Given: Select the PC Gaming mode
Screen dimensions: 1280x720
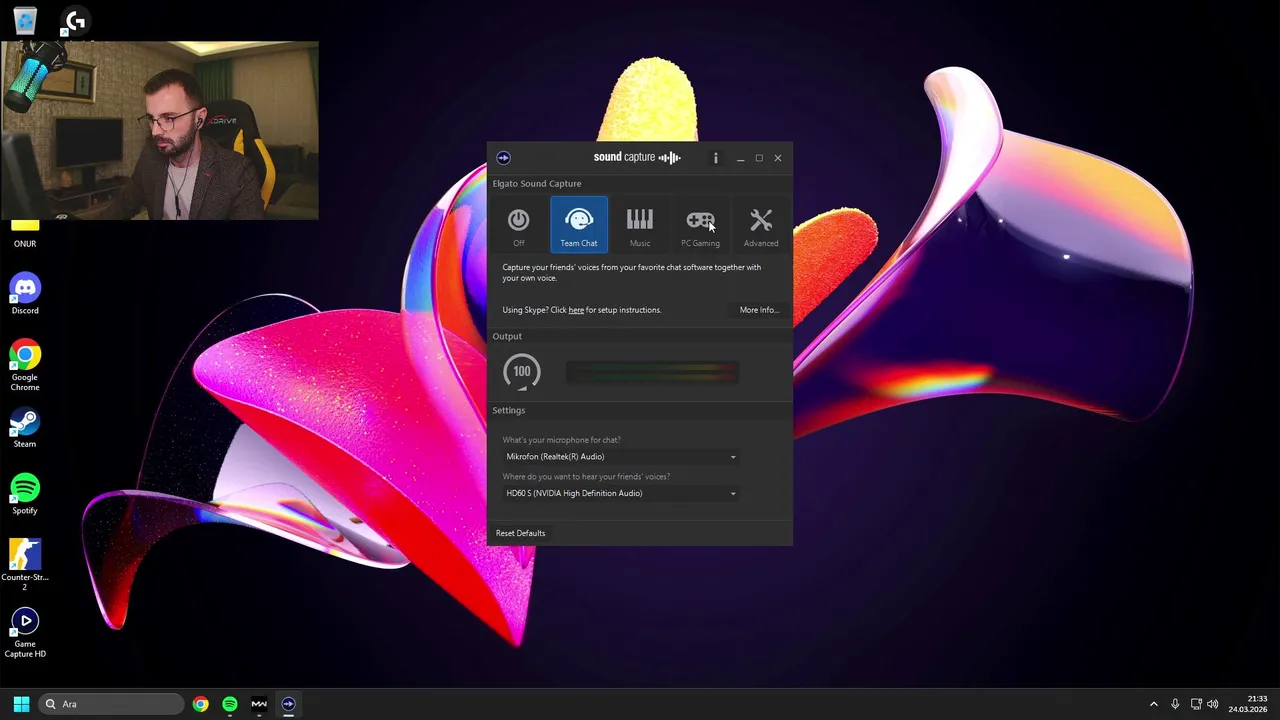Looking at the screenshot, I should click(700, 225).
